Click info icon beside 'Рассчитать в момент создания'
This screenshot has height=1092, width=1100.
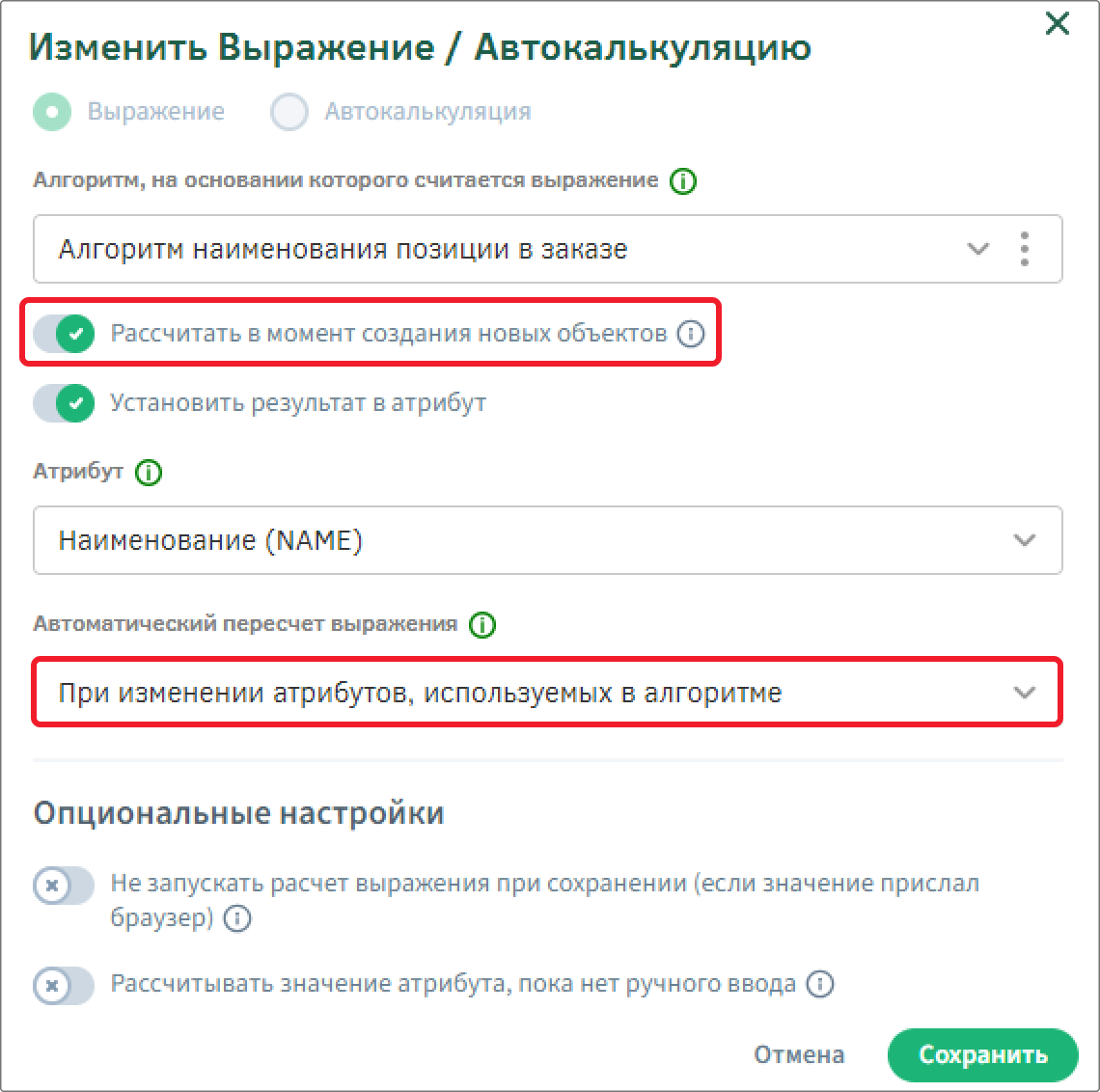click(x=690, y=333)
